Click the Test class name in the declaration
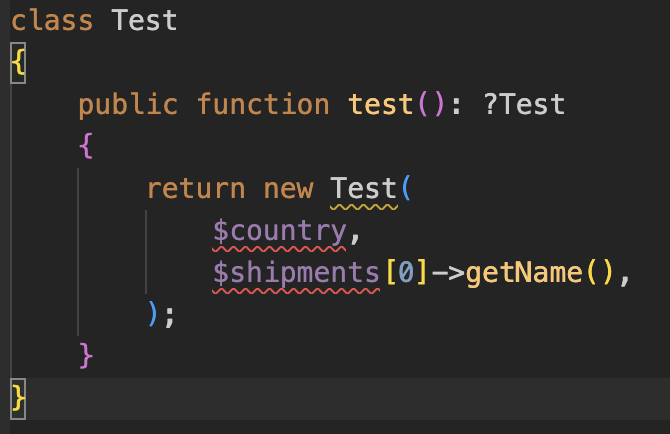Screen dimensions: 670x434 click(144, 20)
